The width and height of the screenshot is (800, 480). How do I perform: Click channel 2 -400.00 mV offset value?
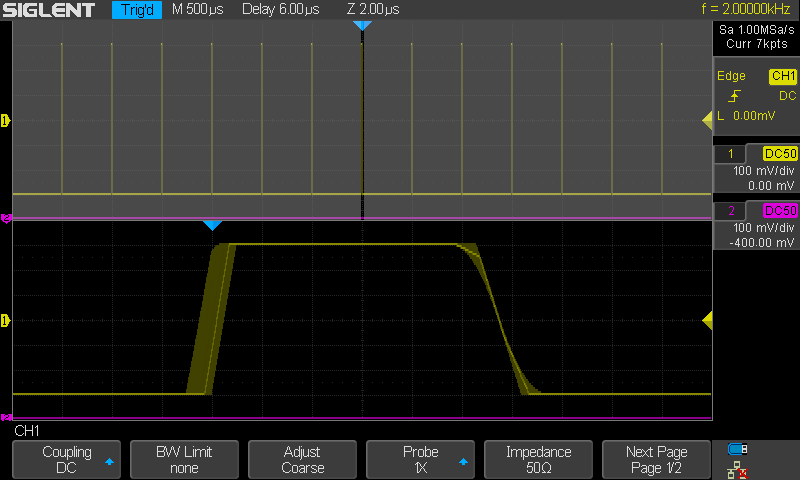(762, 243)
